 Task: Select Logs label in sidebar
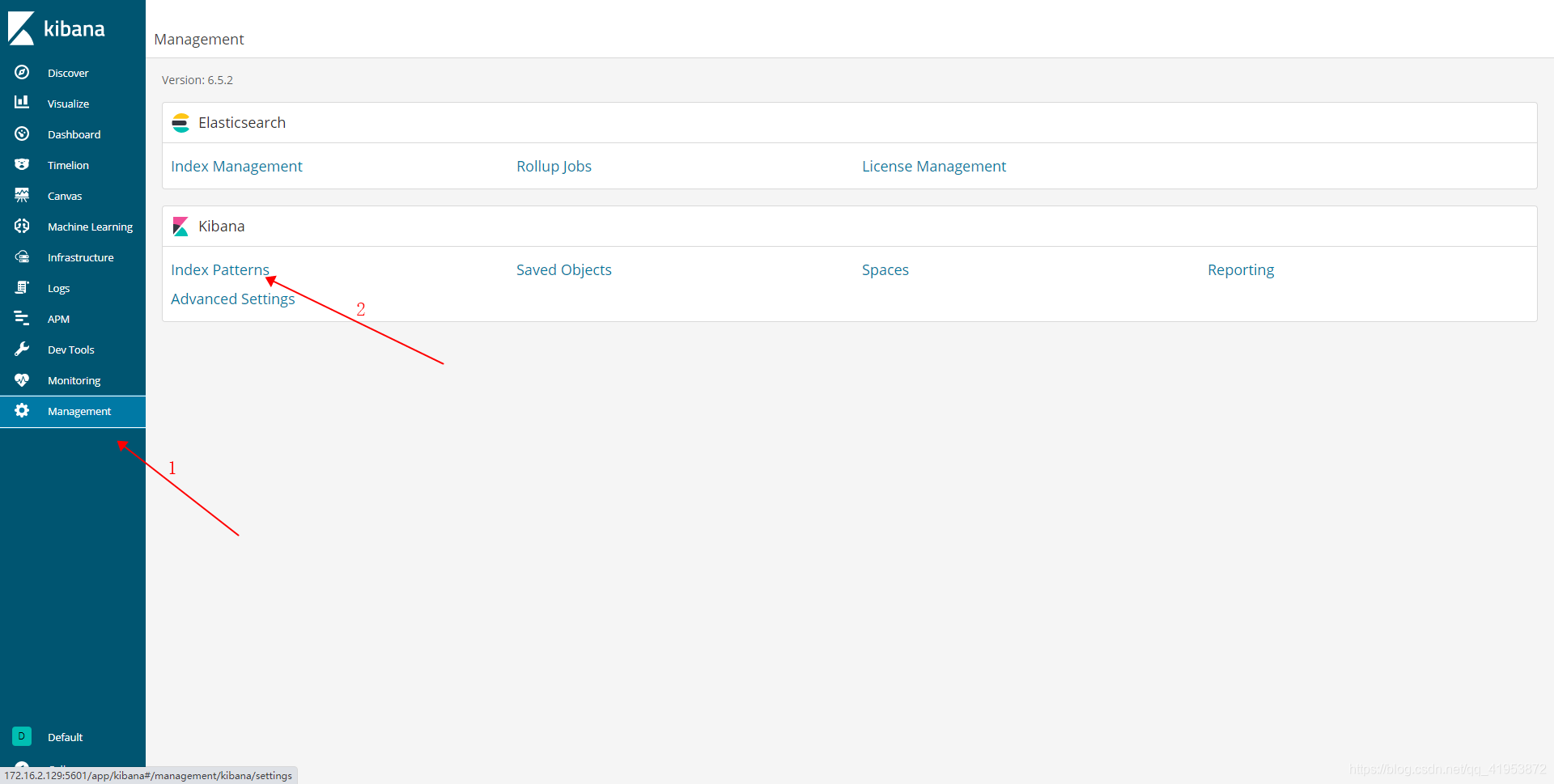coord(58,288)
